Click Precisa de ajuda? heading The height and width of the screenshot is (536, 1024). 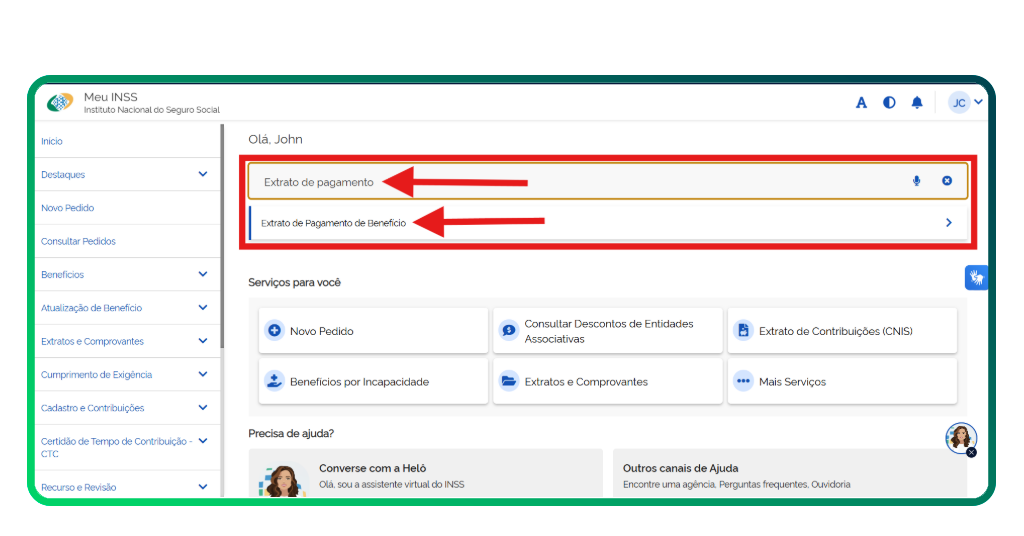click(291, 433)
